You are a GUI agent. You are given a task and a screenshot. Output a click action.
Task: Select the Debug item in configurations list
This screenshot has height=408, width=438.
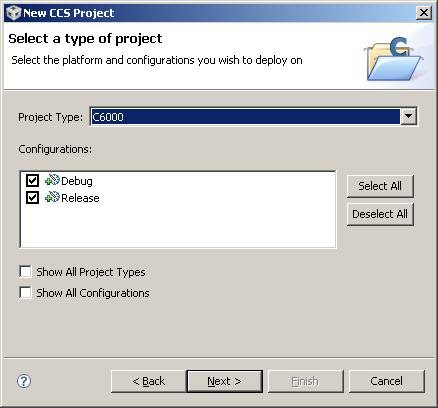tap(77, 181)
